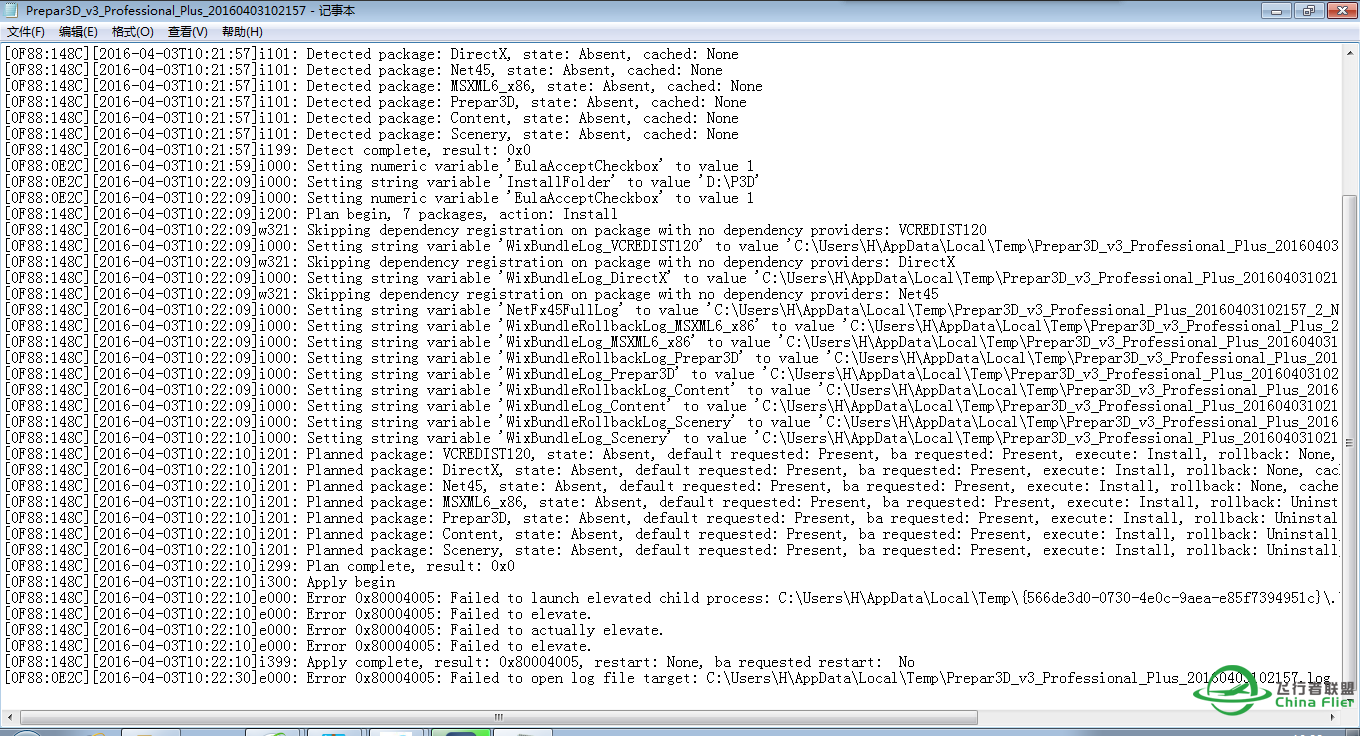
Task: Click the 'Failed to actually elevate.' error line
Action: coord(334,630)
